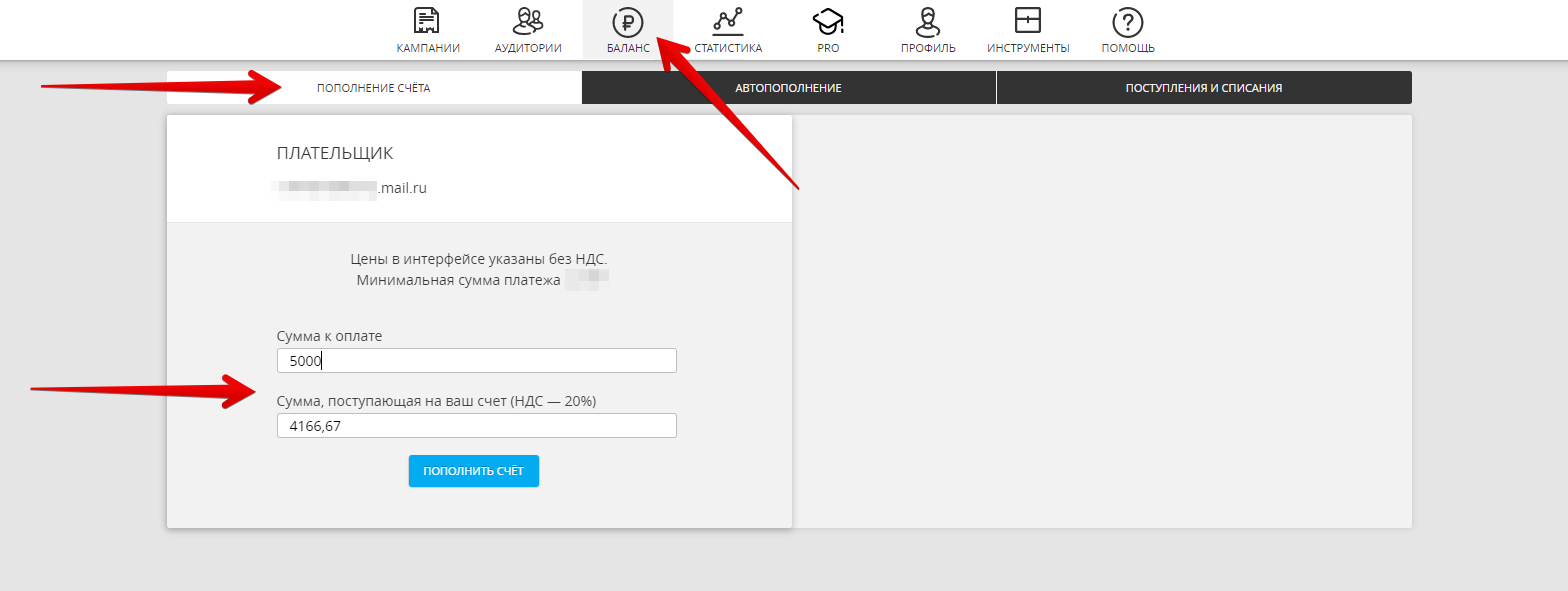Select the PRO graduation cap icon
The width and height of the screenshot is (1568, 591).
click(x=828, y=21)
